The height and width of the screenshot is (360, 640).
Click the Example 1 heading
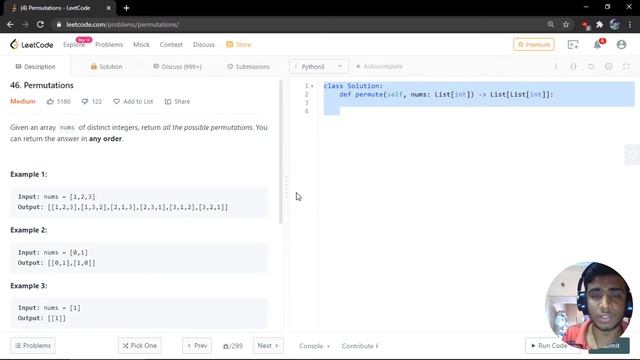coord(29,174)
